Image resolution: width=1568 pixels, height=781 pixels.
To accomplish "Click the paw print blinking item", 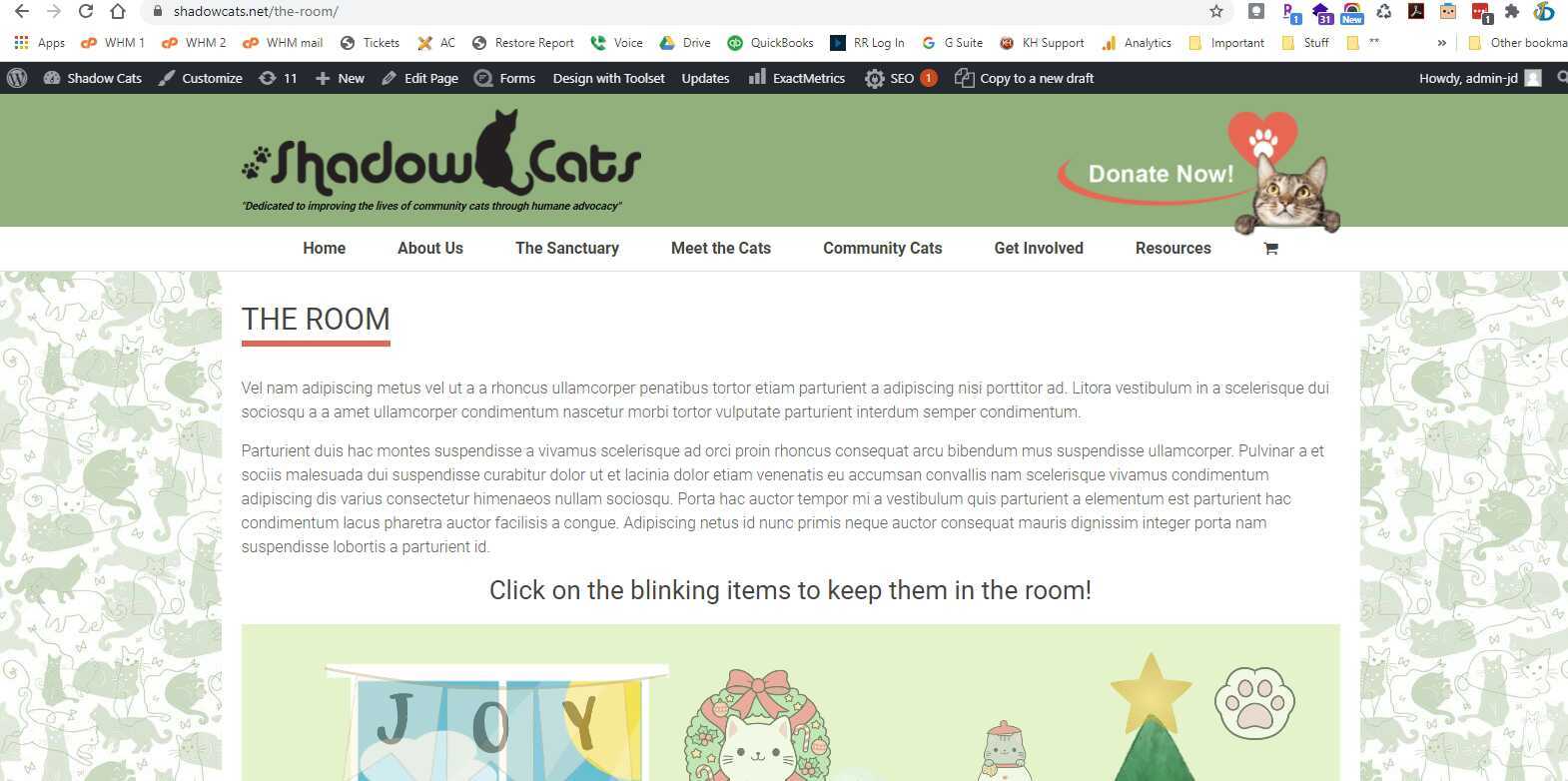I will [1254, 703].
